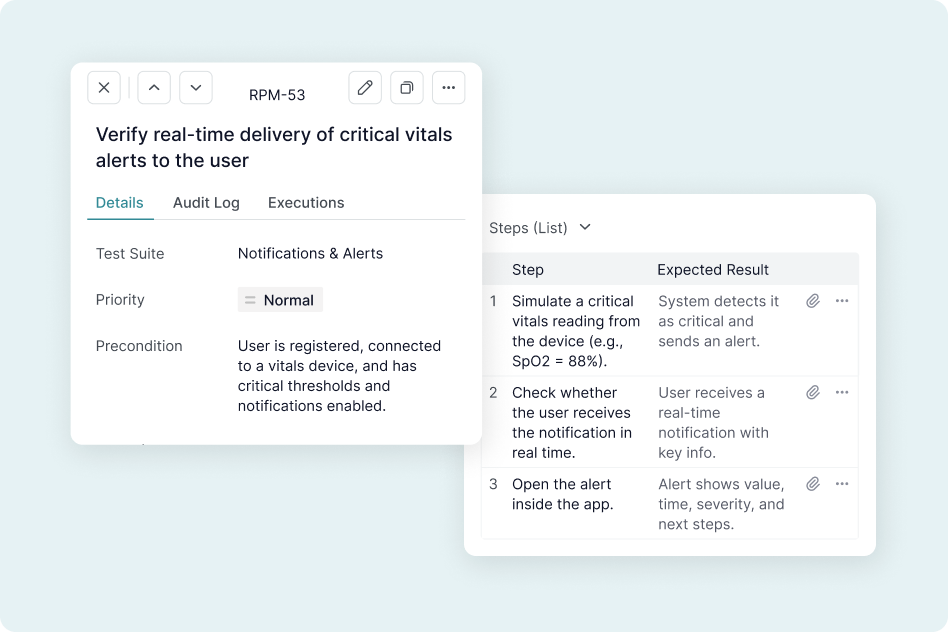
Task: Click the Test Suite field label
Action: pos(130,253)
